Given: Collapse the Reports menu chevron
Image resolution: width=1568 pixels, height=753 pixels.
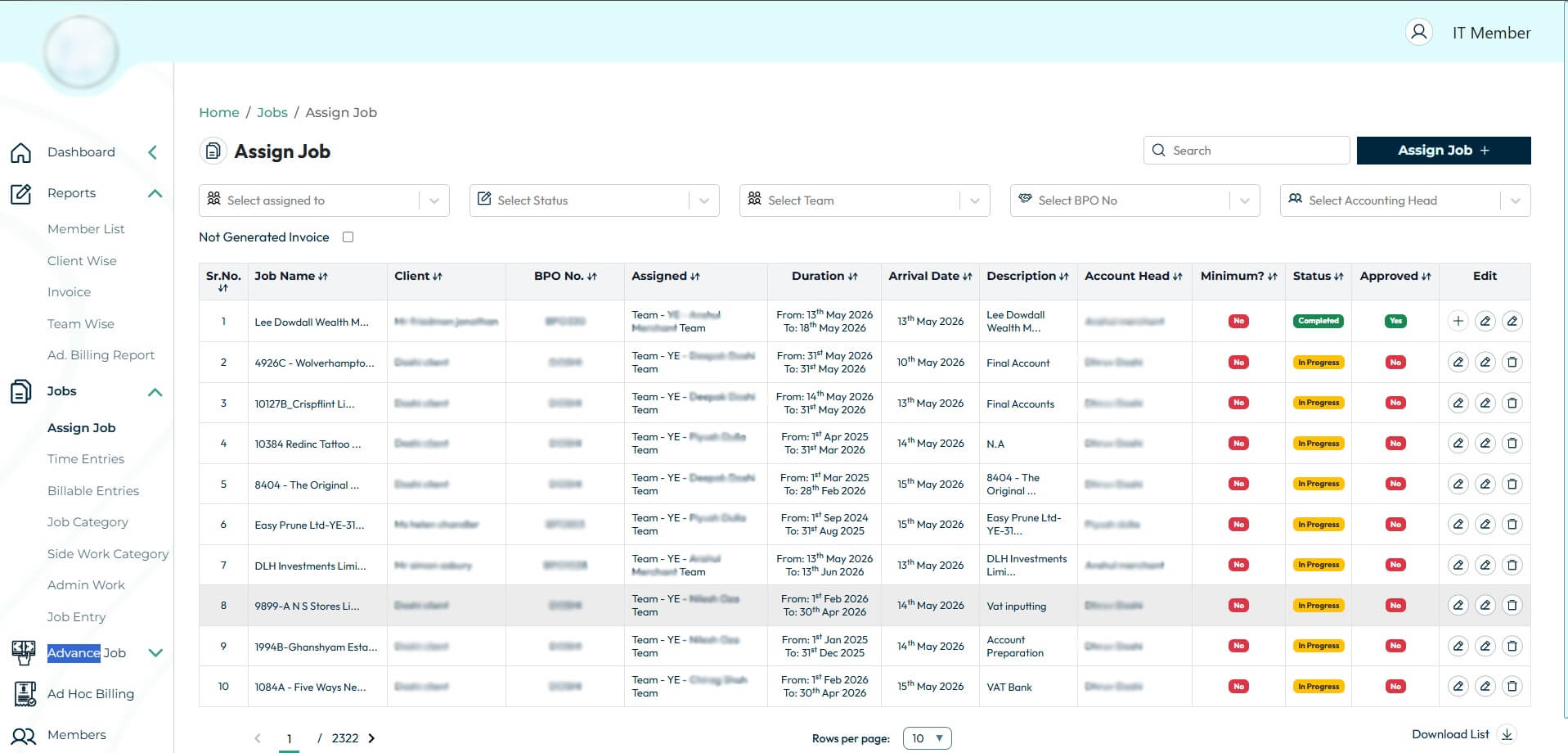Looking at the screenshot, I should point(155,193).
